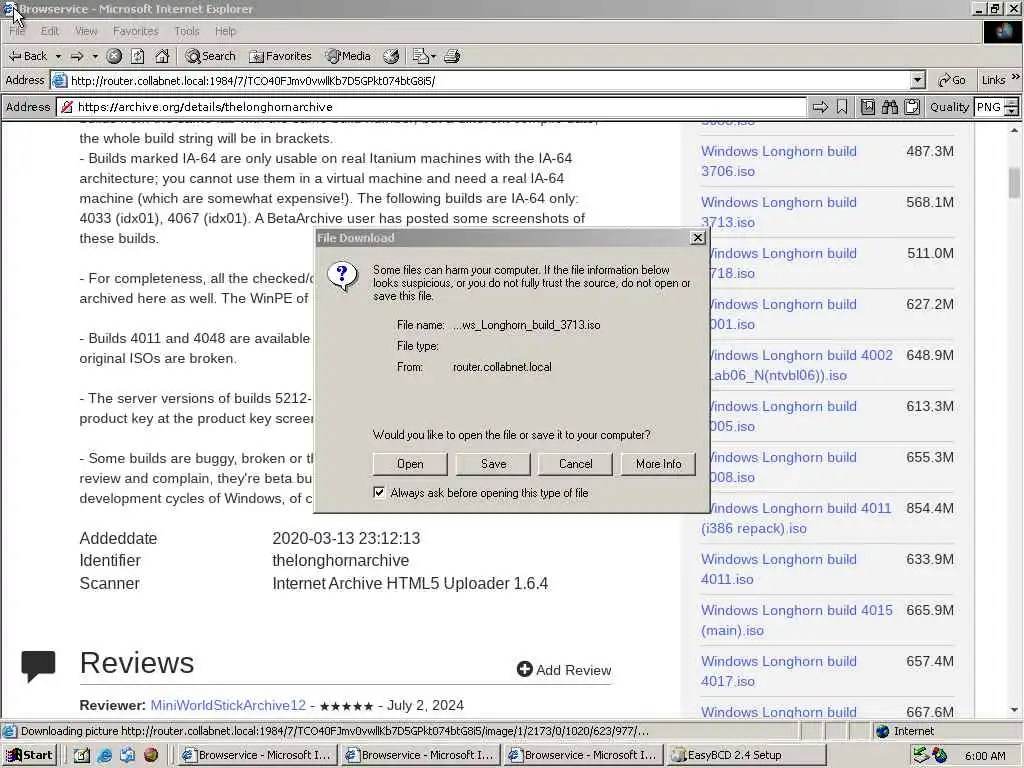Open Windows Longhorn build 3713.iso link
The height and width of the screenshot is (768, 1024).
click(778, 212)
